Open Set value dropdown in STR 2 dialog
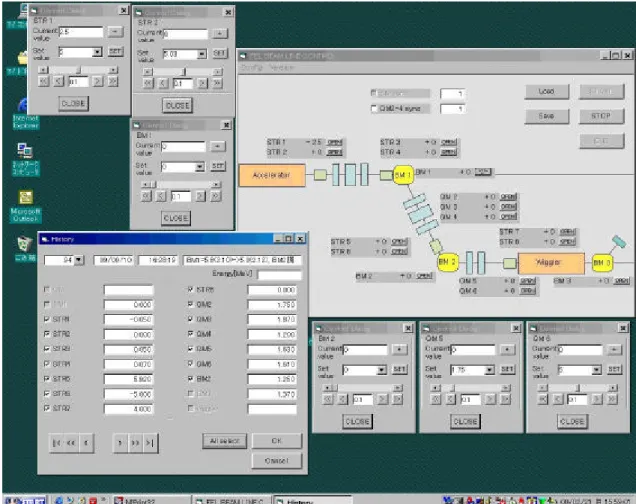Image resolution: width=636 pixels, height=504 pixels. click(x=202, y=54)
